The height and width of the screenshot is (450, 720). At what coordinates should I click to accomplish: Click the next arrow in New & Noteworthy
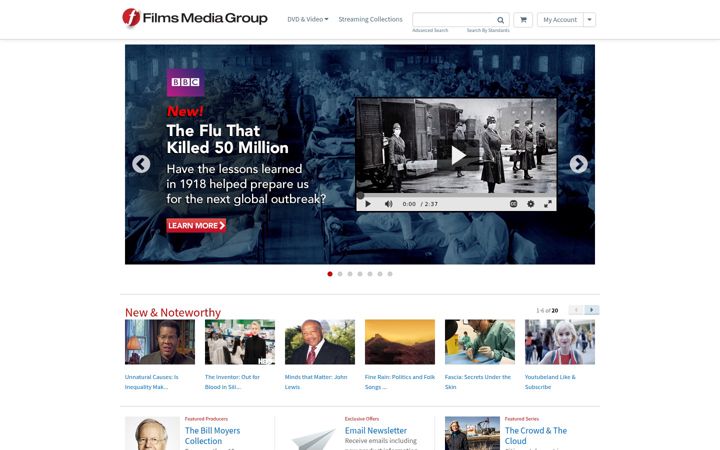pyautogui.click(x=591, y=310)
